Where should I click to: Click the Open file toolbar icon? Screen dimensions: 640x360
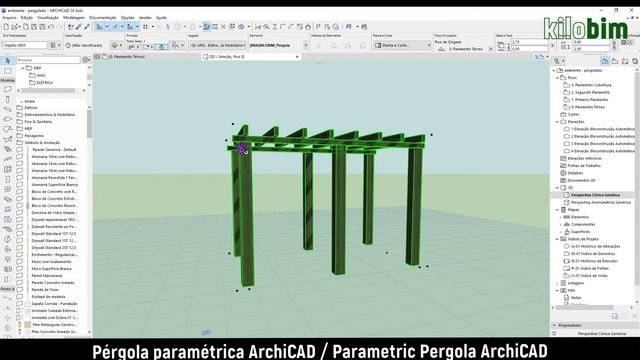click(16, 27)
